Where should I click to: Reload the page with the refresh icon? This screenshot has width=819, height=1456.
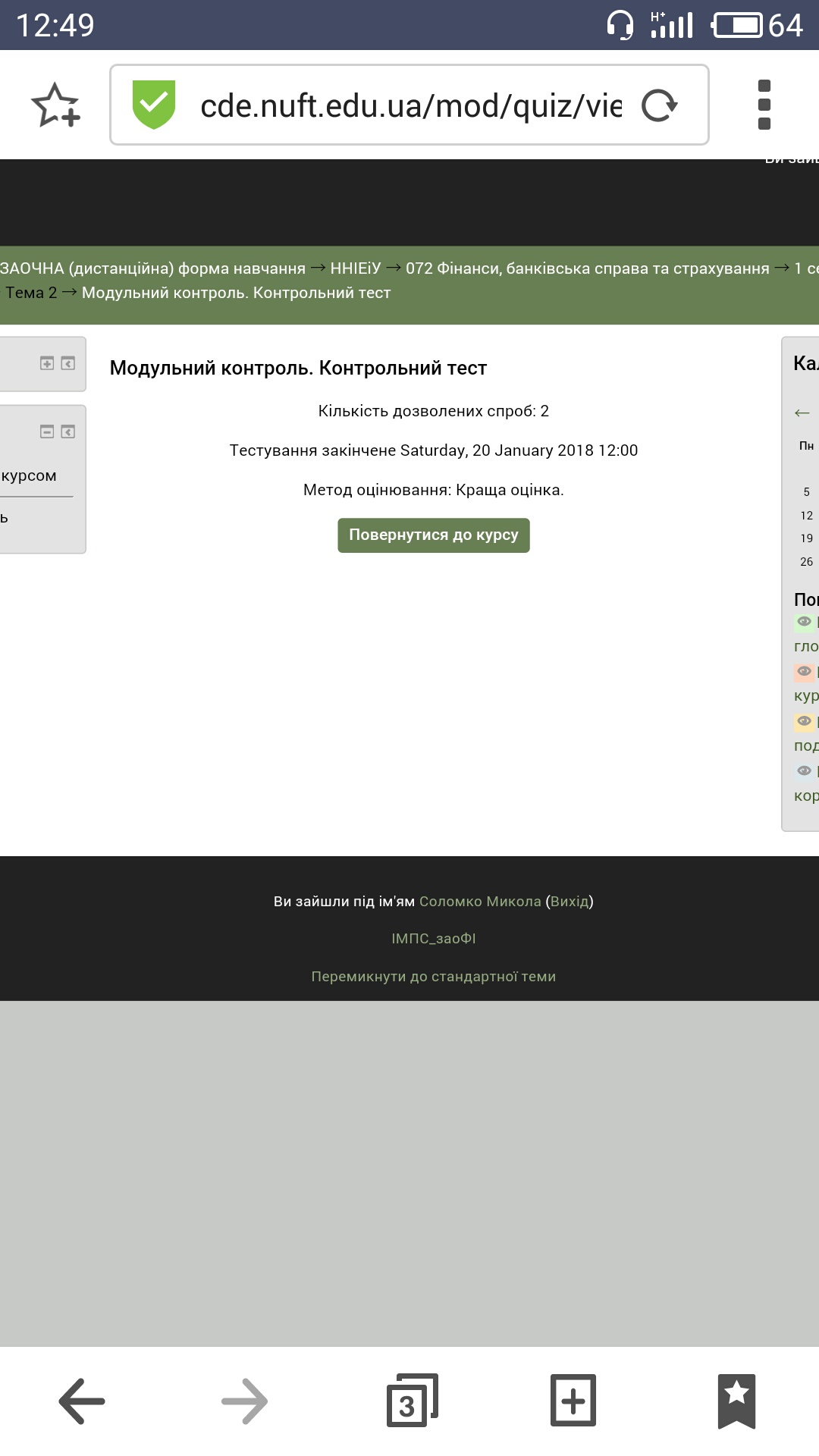pos(659,105)
